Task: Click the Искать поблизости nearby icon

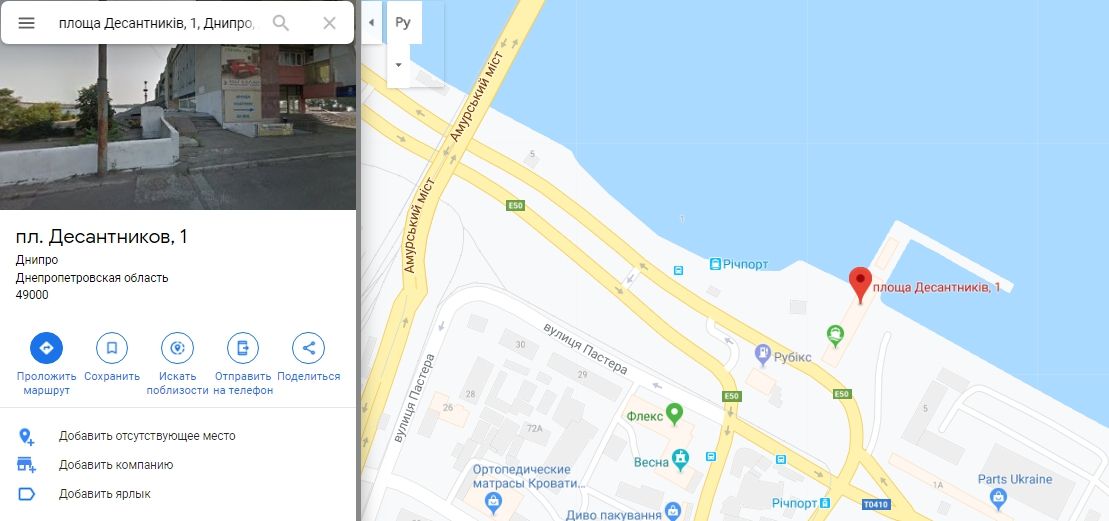Action: tap(178, 348)
